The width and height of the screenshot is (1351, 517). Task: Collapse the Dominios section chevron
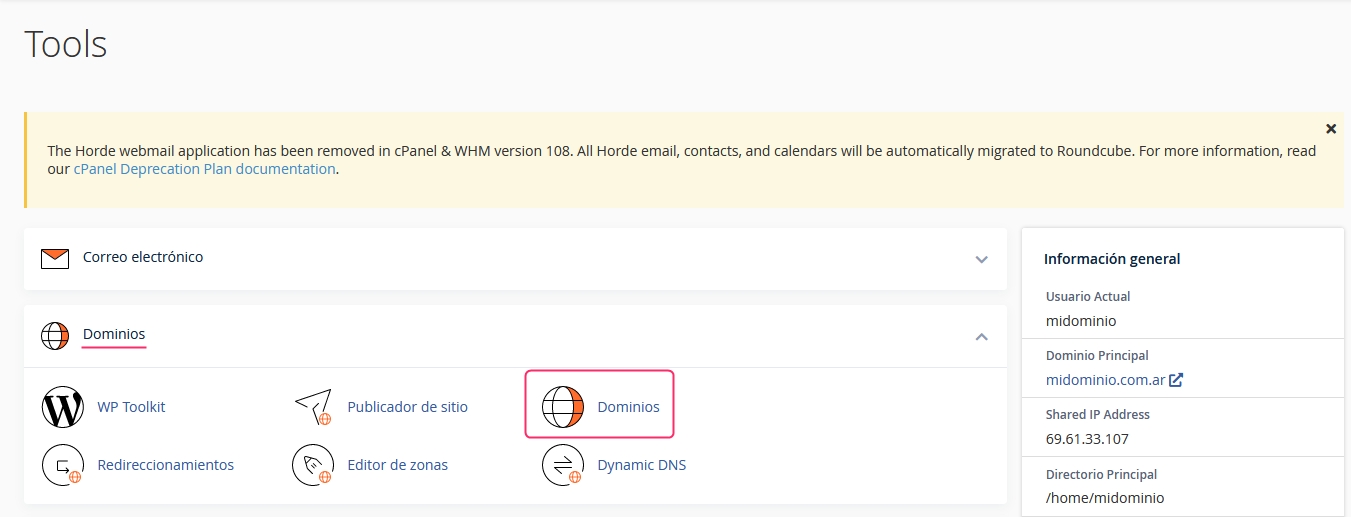point(982,336)
